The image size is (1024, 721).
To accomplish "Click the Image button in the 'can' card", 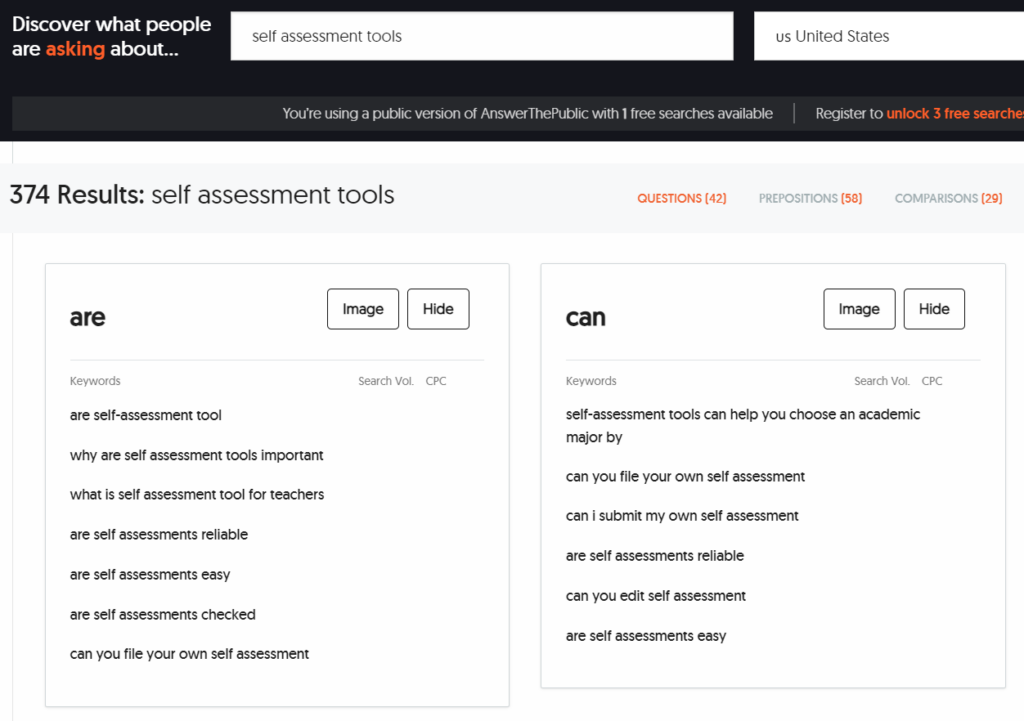I will click(x=859, y=309).
